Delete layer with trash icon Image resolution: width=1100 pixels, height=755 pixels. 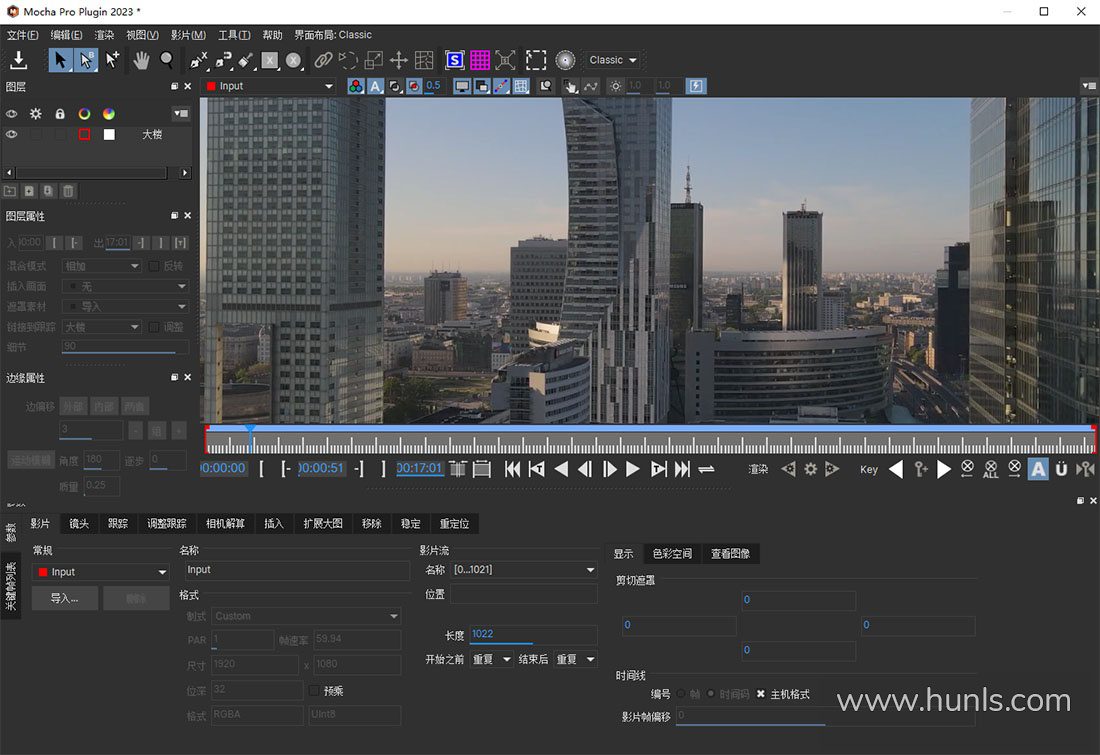68,191
